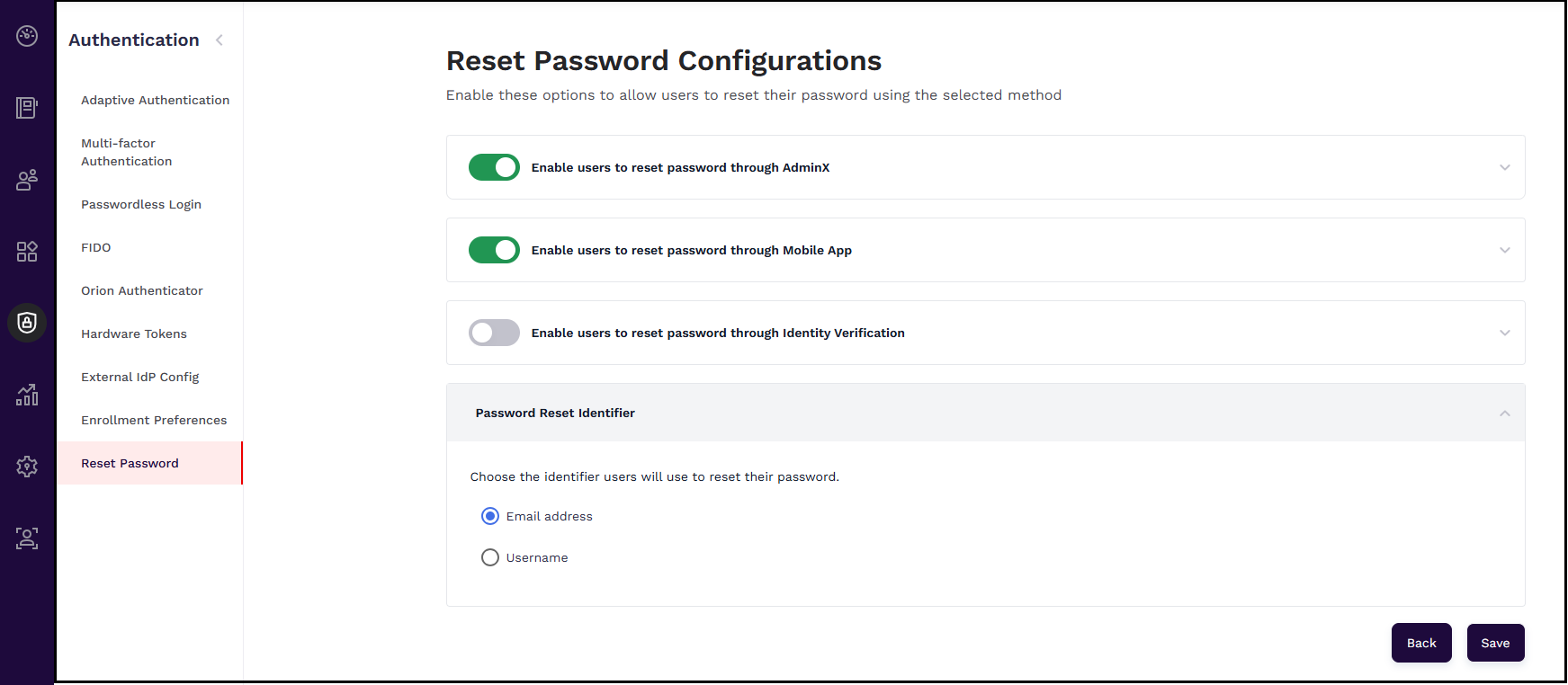Expand the Mobile App reset option chevron

pos(1504,250)
